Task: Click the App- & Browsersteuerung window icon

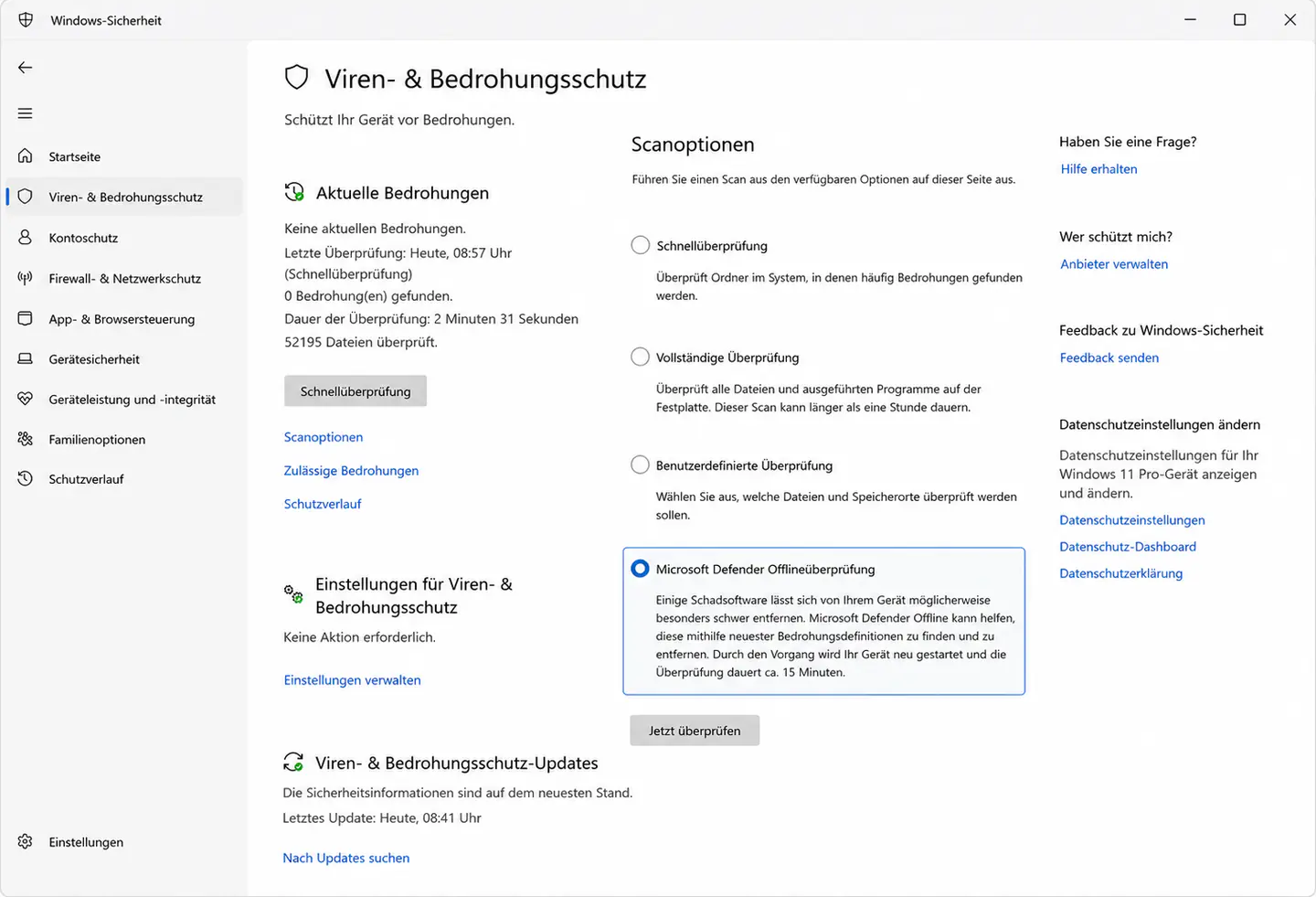Action: point(26,319)
